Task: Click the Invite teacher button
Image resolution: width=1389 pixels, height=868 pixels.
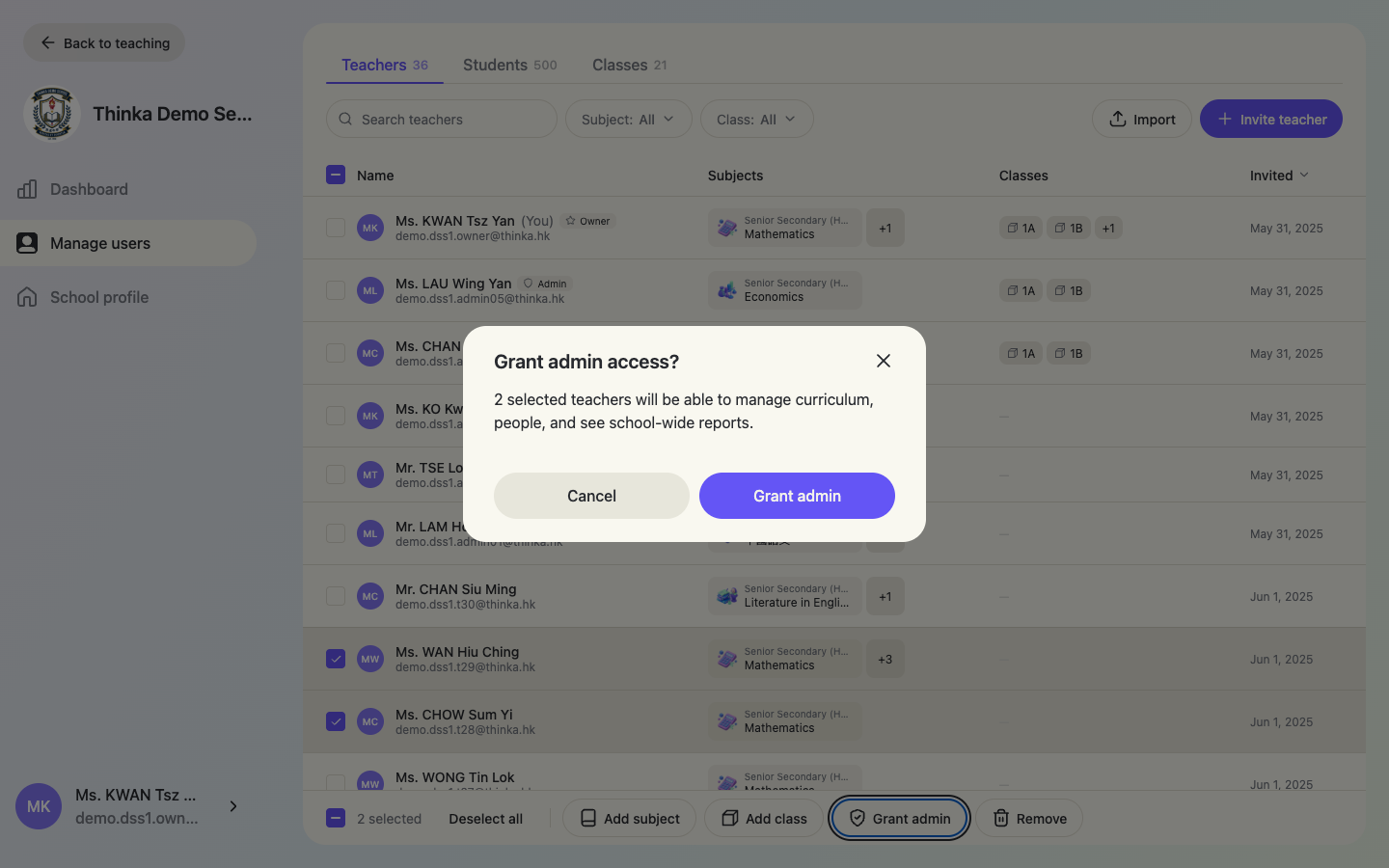Action: (1271, 119)
